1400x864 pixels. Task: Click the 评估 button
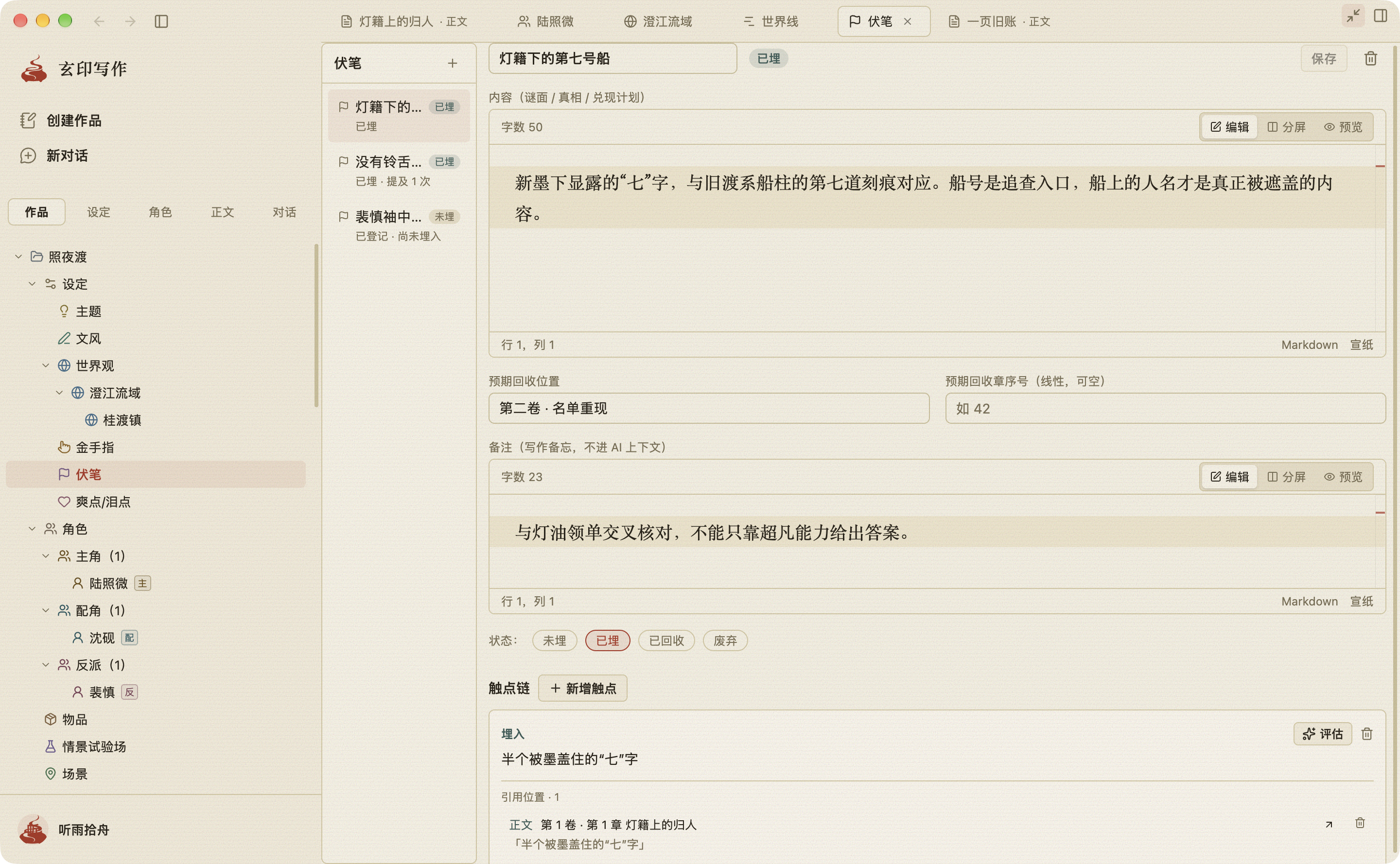pos(1322,734)
